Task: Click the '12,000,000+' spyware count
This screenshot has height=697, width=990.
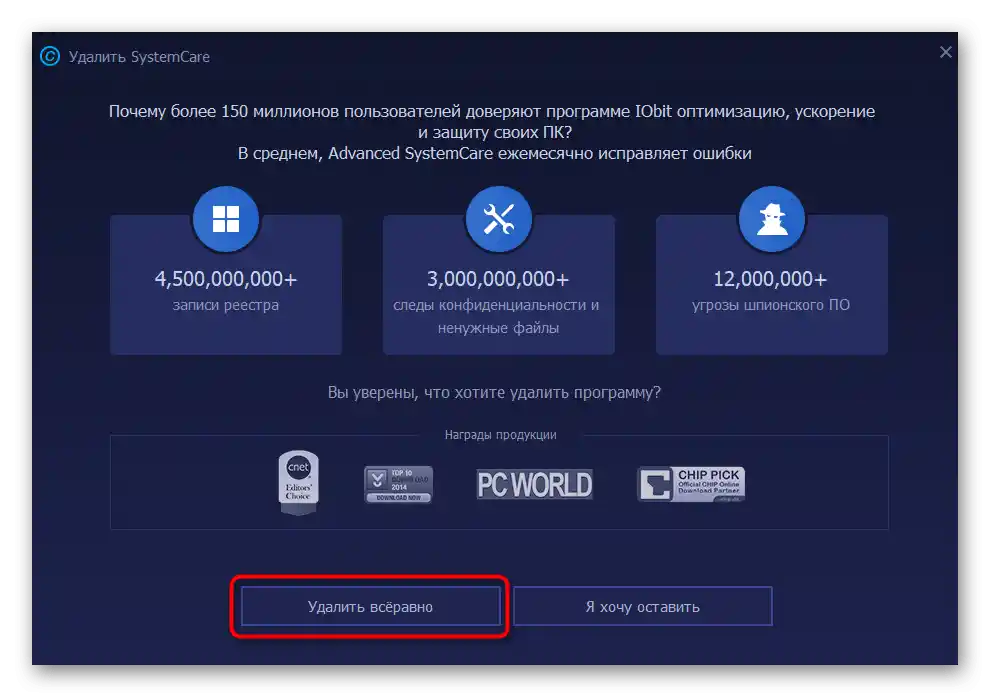Action: point(770,279)
